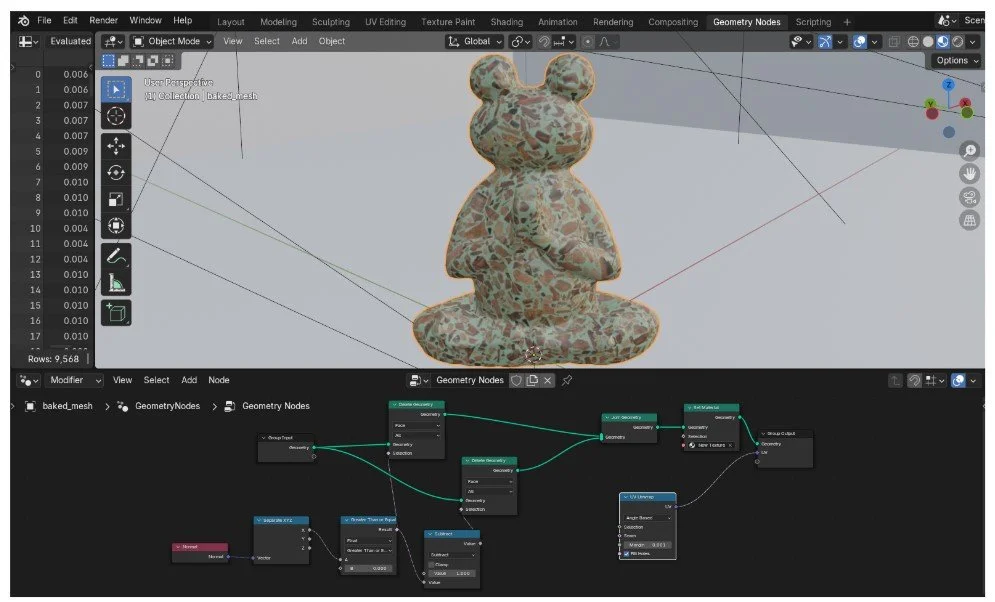This screenshot has width=995, height=602.
Task: Open the File menu
Action: point(44,21)
